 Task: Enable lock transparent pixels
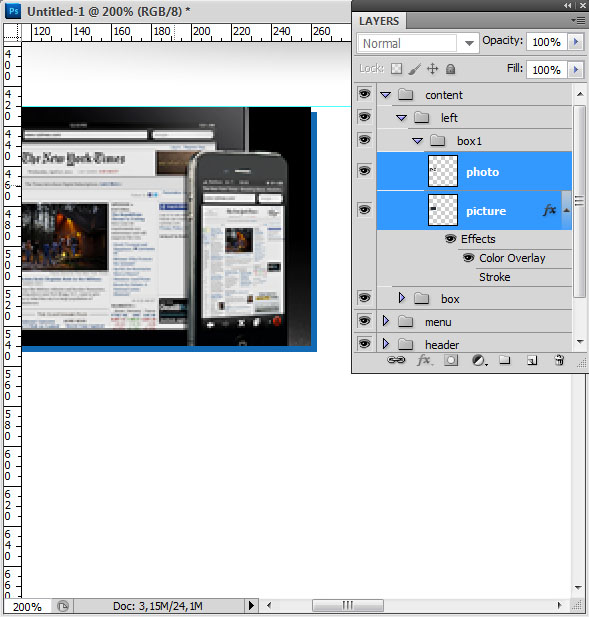[x=396, y=69]
